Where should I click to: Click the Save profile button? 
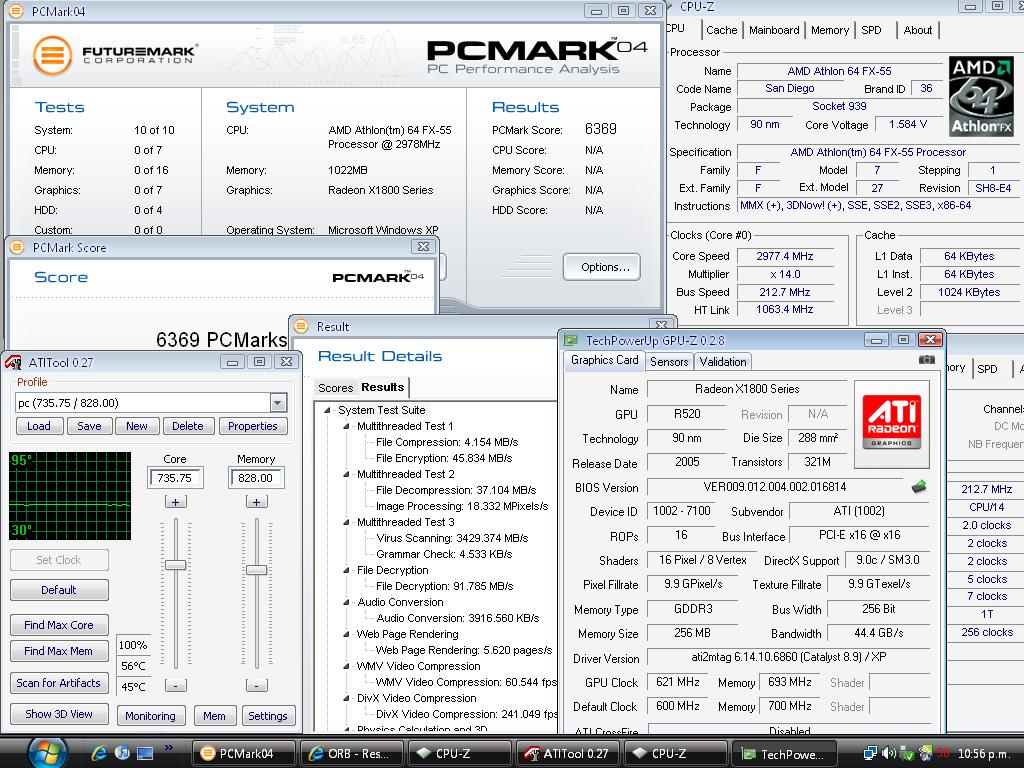[x=89, y=426]
